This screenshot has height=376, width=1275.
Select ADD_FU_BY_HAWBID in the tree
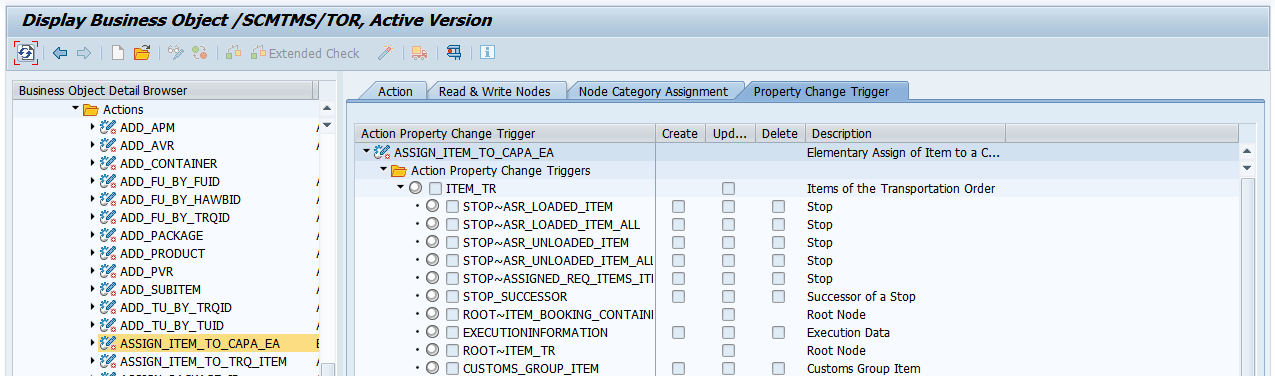click(x=180, y=200)
